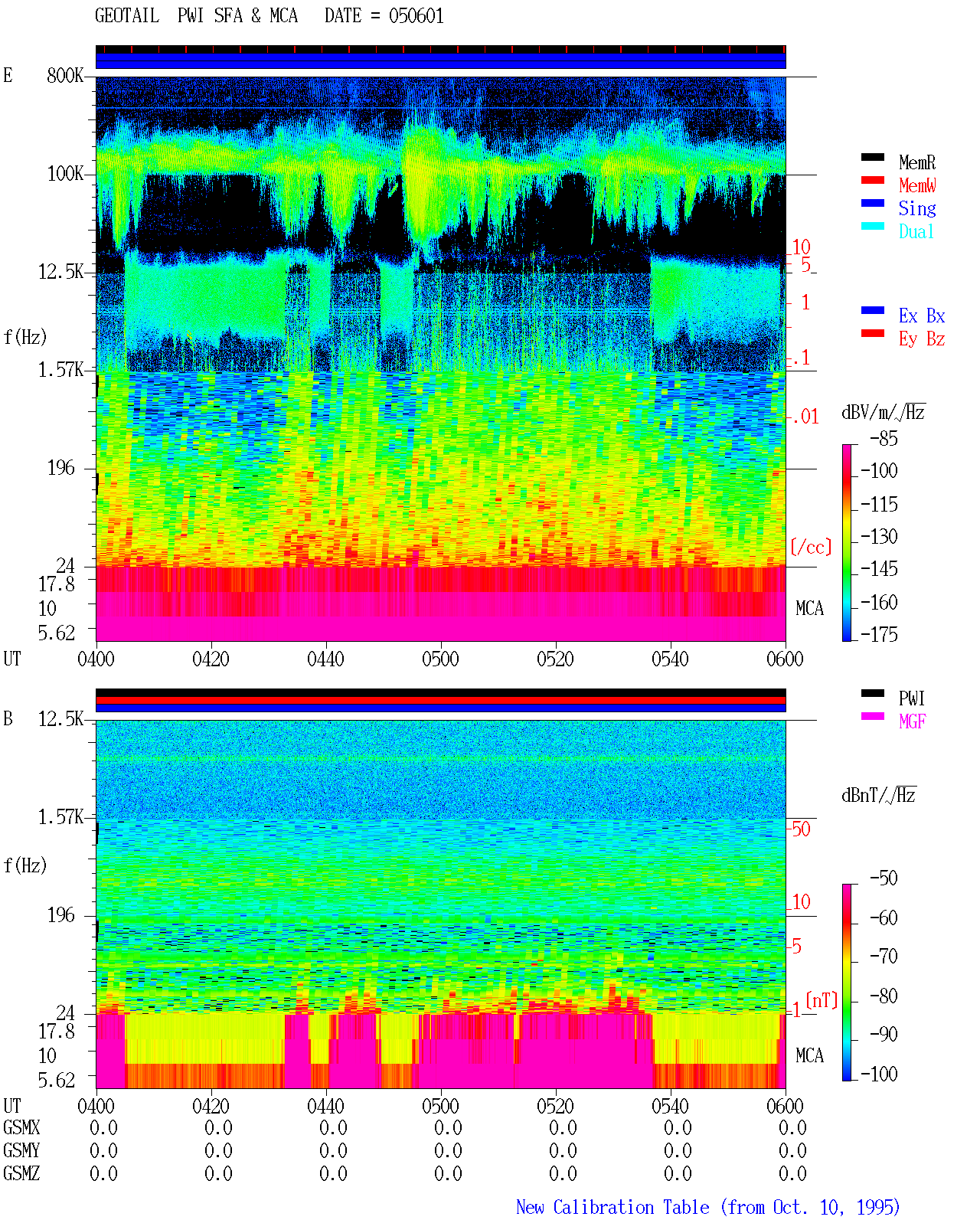Select the "Sing" legend label
The width and height of the screenshot is (980, 1220).
(x=917, y=208)
